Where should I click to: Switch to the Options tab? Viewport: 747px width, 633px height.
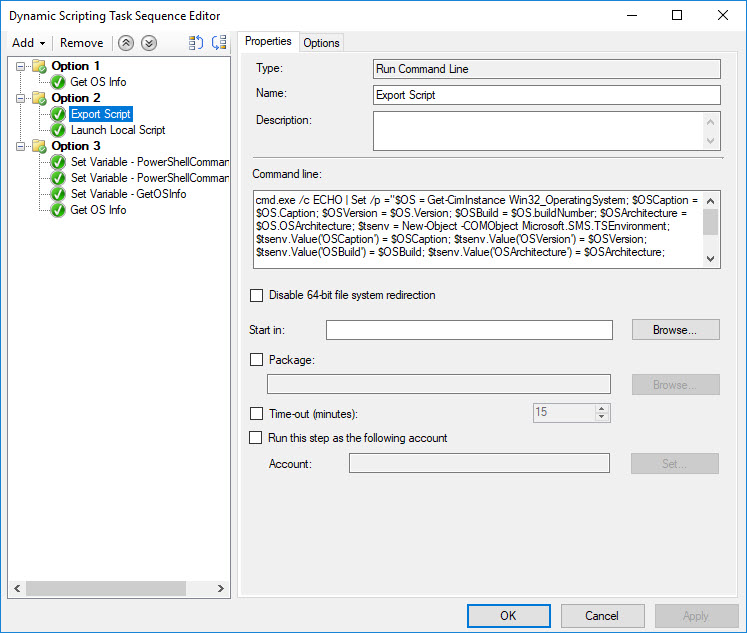pyautogui.click(x=321, y=43)
